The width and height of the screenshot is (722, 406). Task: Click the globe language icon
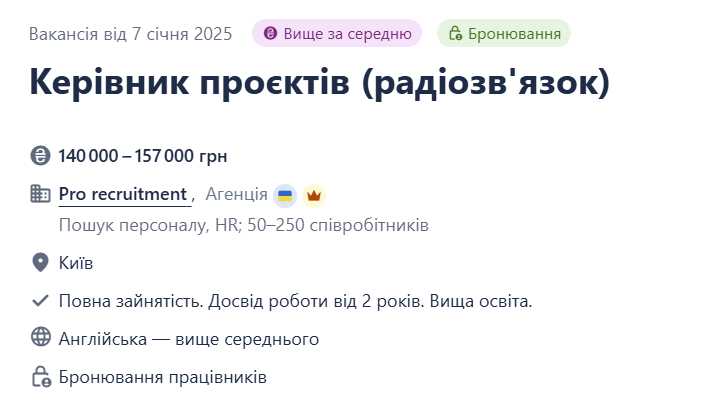[x=41, y=338]
